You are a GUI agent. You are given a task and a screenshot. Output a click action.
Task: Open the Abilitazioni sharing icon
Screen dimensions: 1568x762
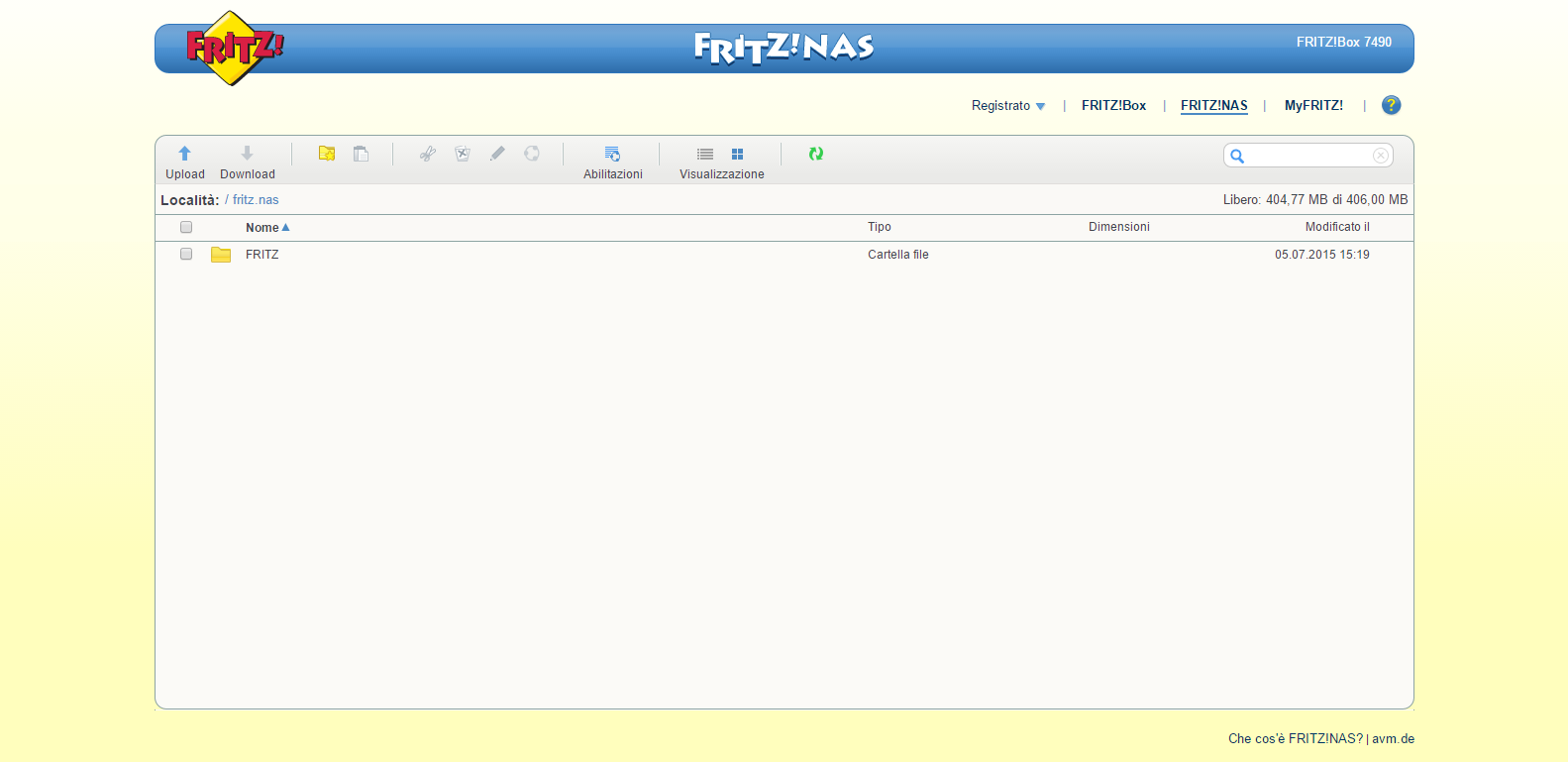click(x=612, y=155)
